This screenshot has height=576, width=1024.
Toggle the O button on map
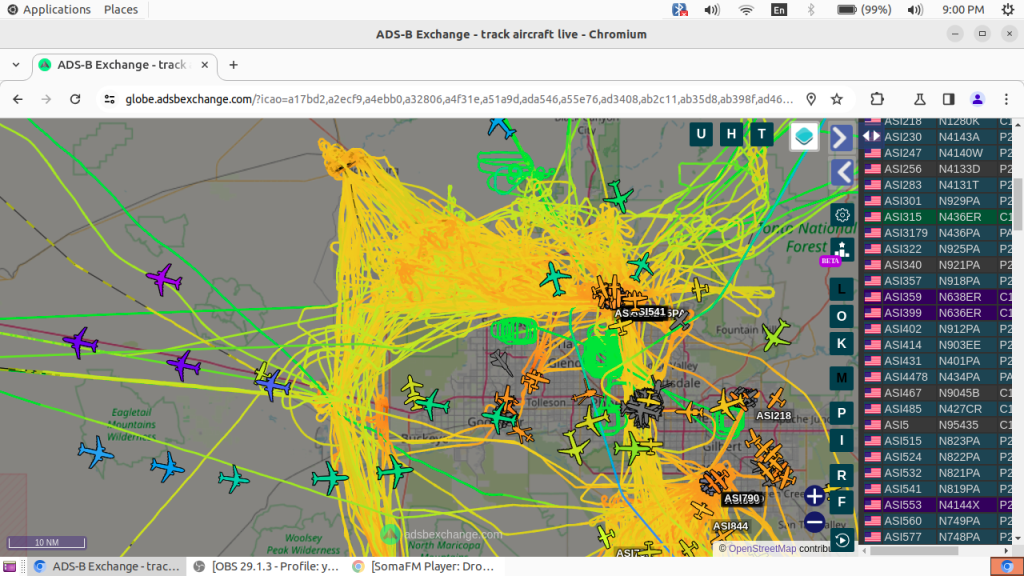click(841, 316)
